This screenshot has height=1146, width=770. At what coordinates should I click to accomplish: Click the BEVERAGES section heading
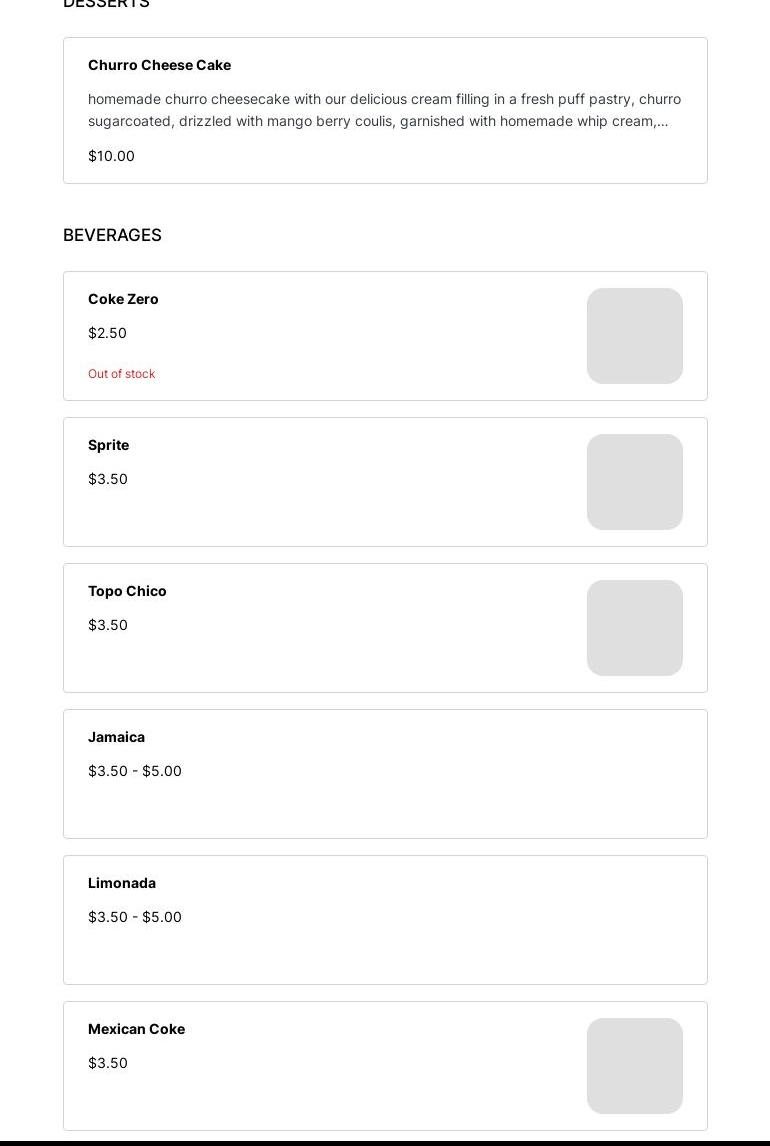click(112, 235)
